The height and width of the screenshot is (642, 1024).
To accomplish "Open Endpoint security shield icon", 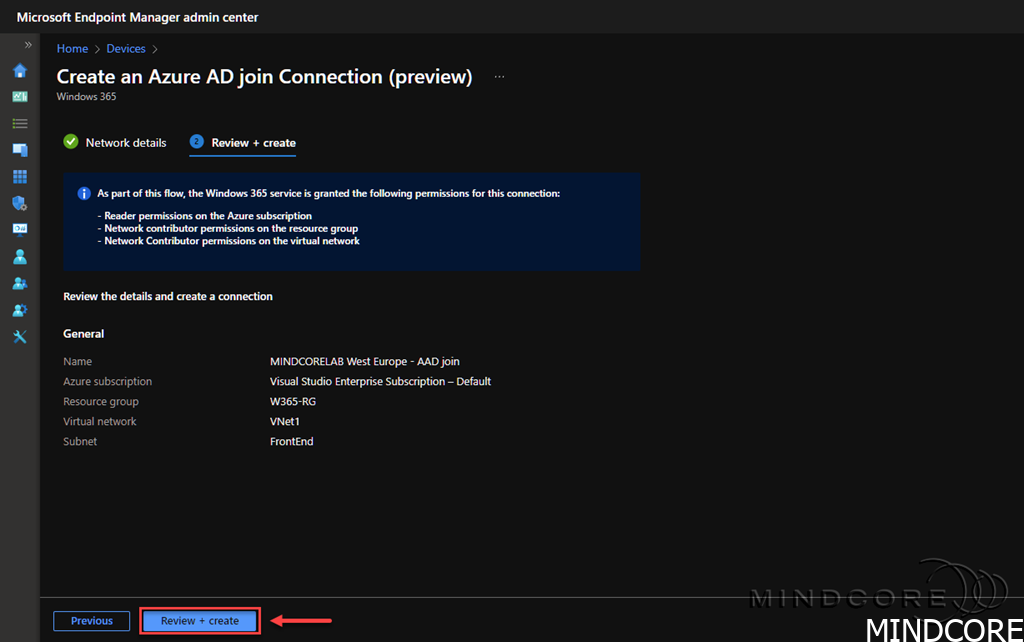I will click(19, 203).
